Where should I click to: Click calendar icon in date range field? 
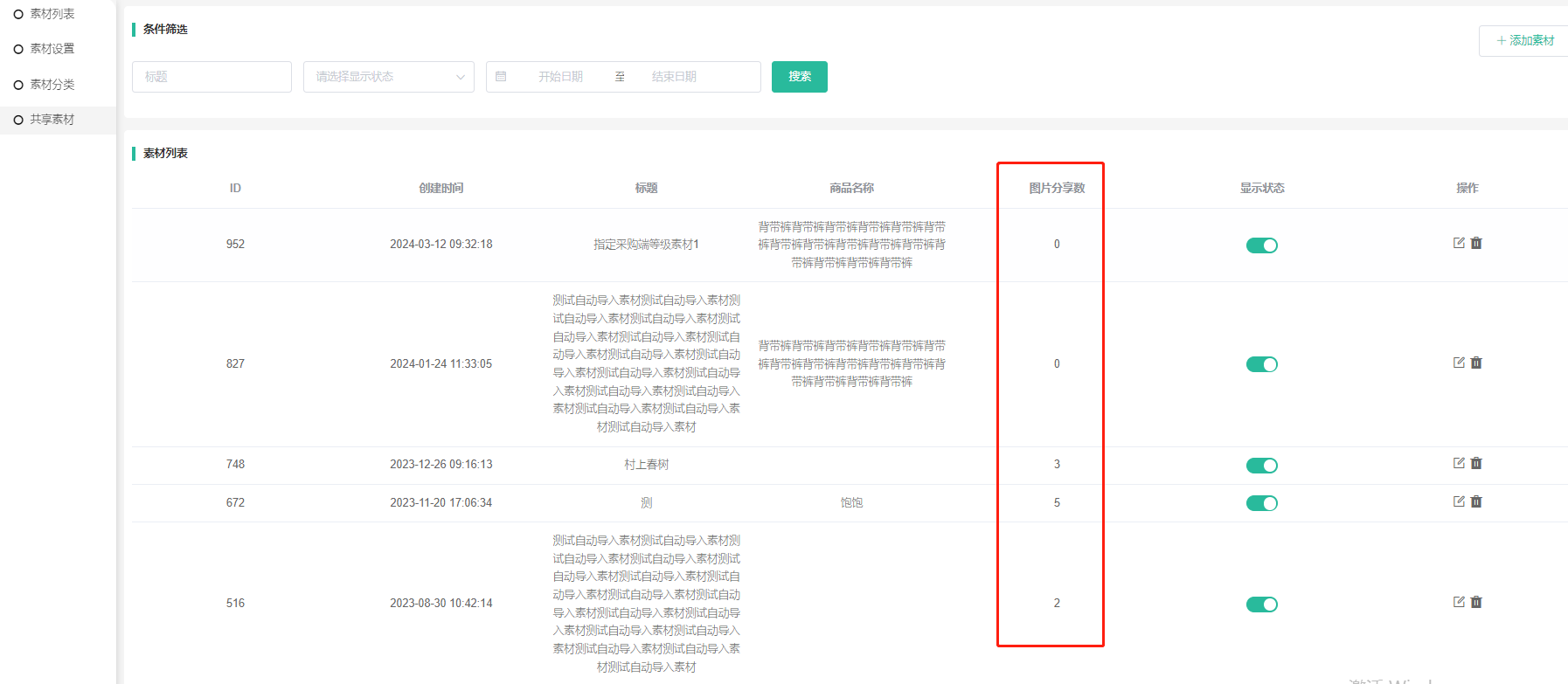tap(501, 77)
